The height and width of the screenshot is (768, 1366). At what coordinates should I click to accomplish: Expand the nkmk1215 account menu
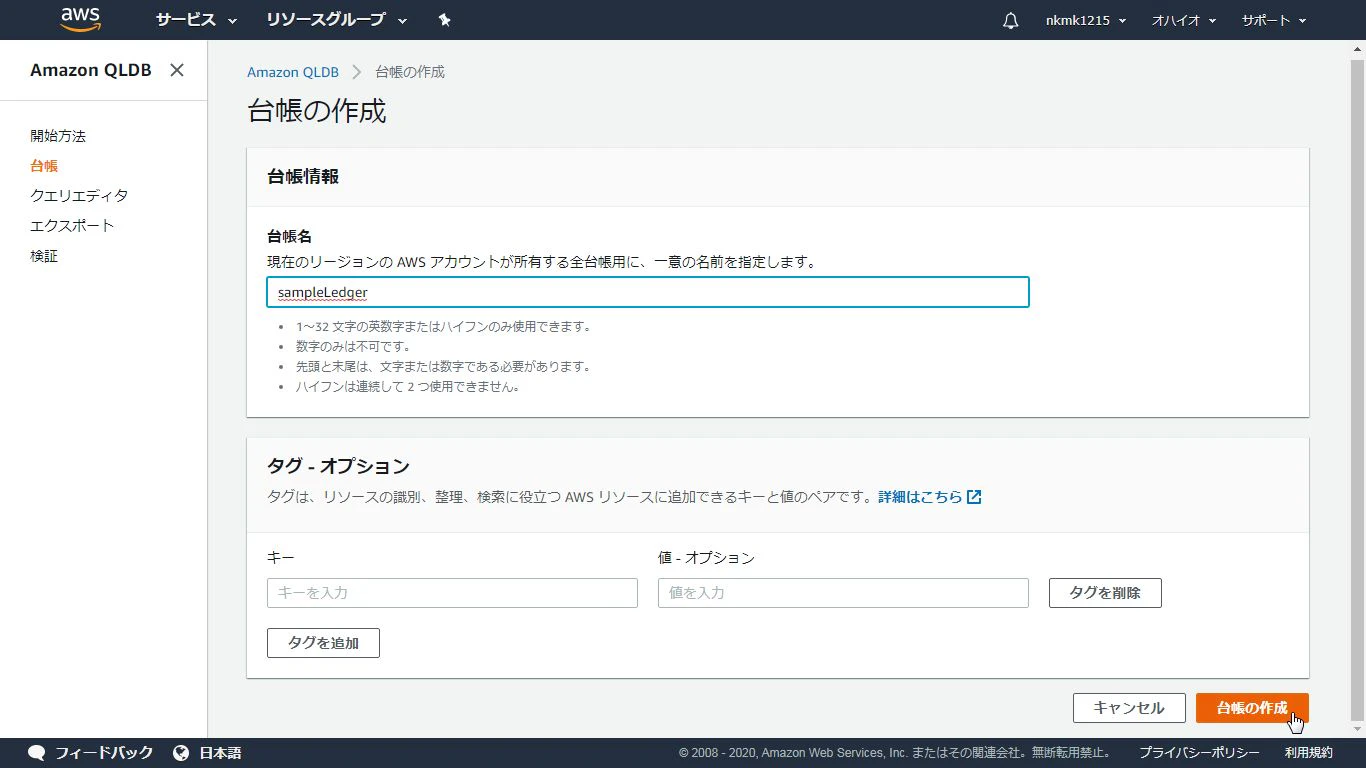pyautogui.click(x=1086, y=20)
